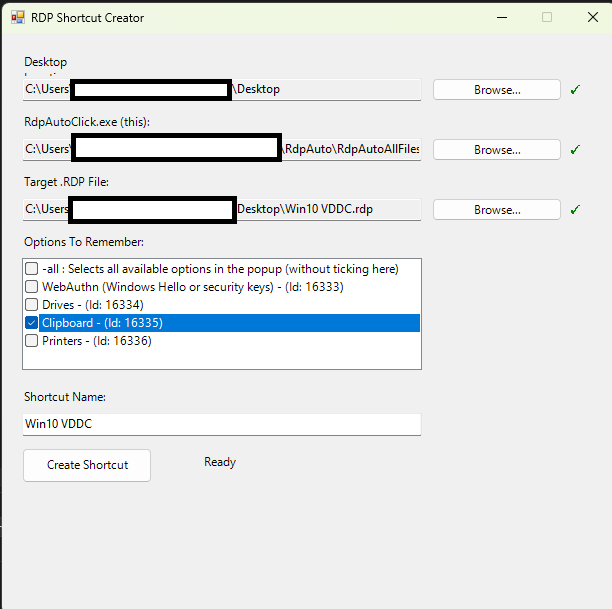The image size is (612, 609).
Task: Select the Target .RDP File path field
Action: pyautogui.click(x=222, y=210)
